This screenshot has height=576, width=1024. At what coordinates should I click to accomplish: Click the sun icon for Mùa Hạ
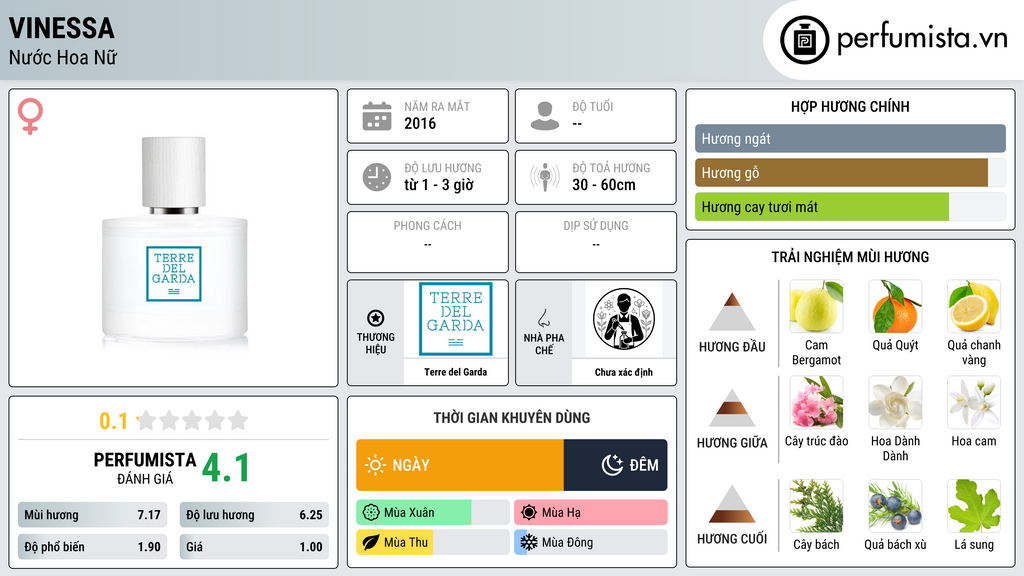[x=529, y=513]
